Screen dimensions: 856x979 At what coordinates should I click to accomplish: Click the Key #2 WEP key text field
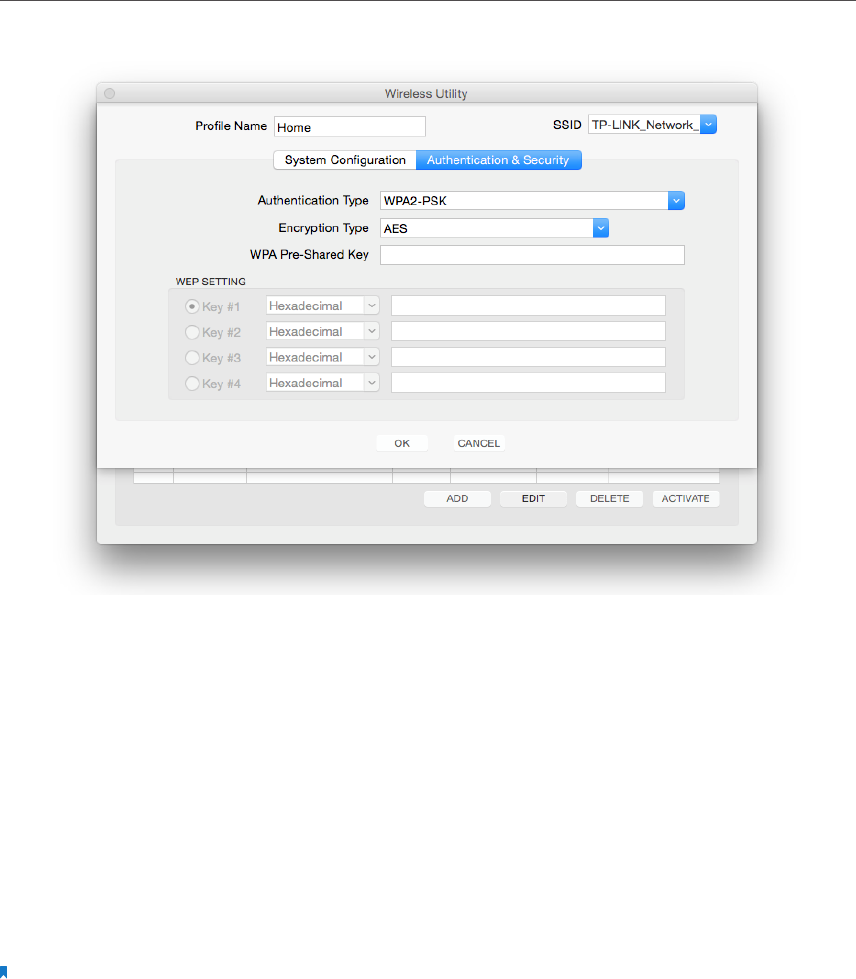(528, 332)
